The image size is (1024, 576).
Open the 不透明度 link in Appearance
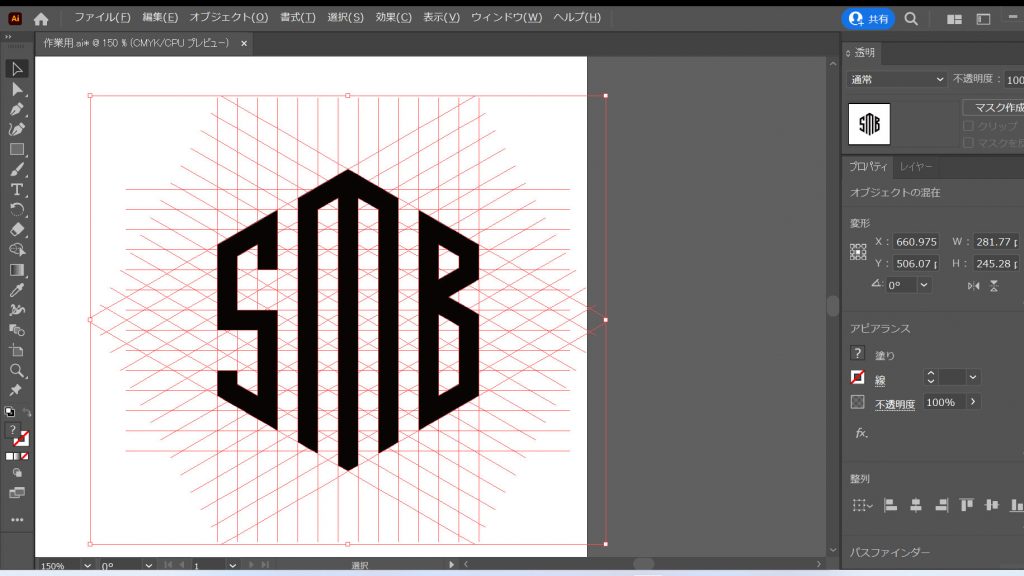[x=895, y=404]
